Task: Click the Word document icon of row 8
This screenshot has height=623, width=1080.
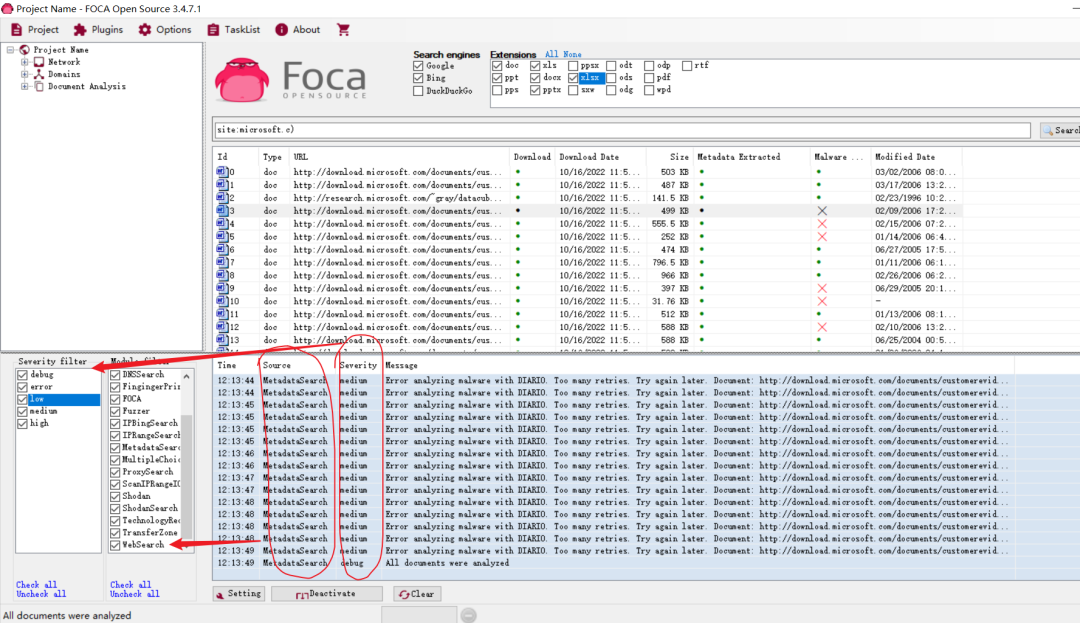Action: pos(222,275)
